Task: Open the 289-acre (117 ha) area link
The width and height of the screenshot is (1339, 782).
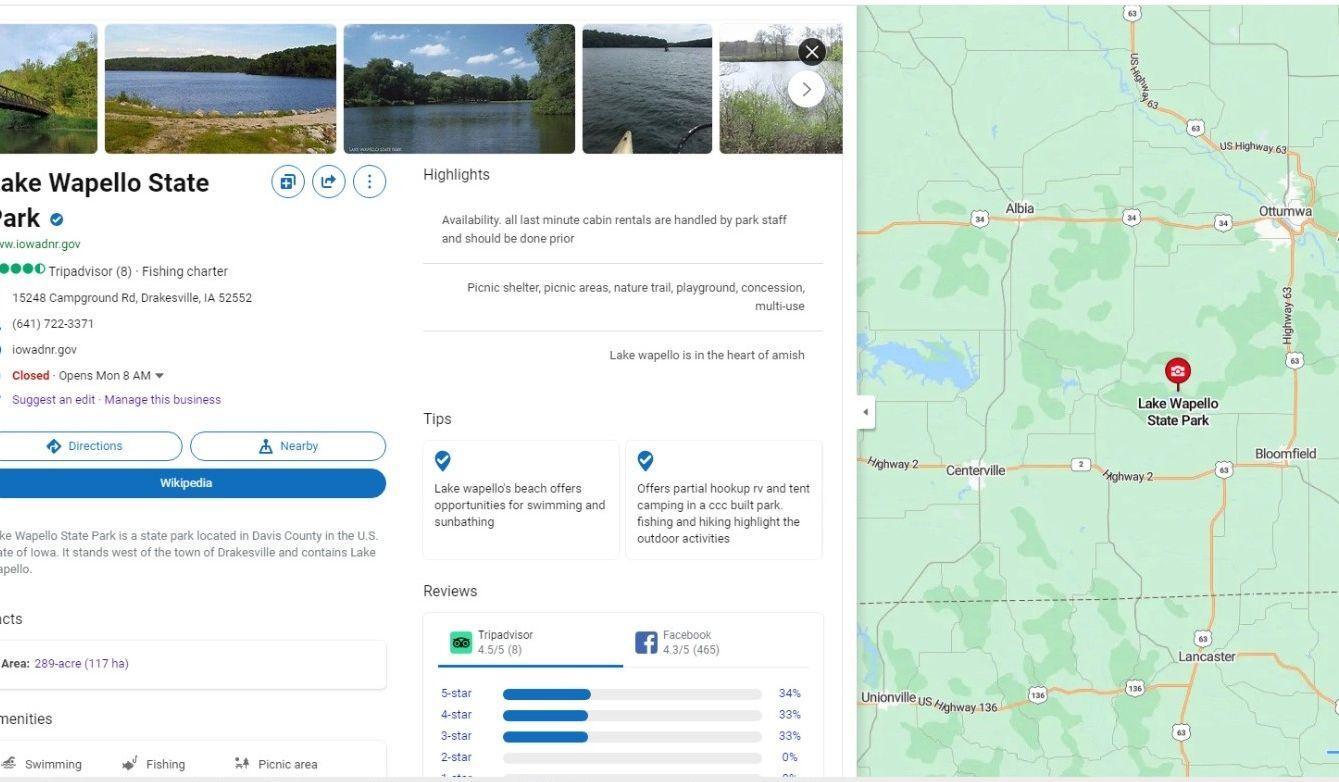Action: click(82, 664)
